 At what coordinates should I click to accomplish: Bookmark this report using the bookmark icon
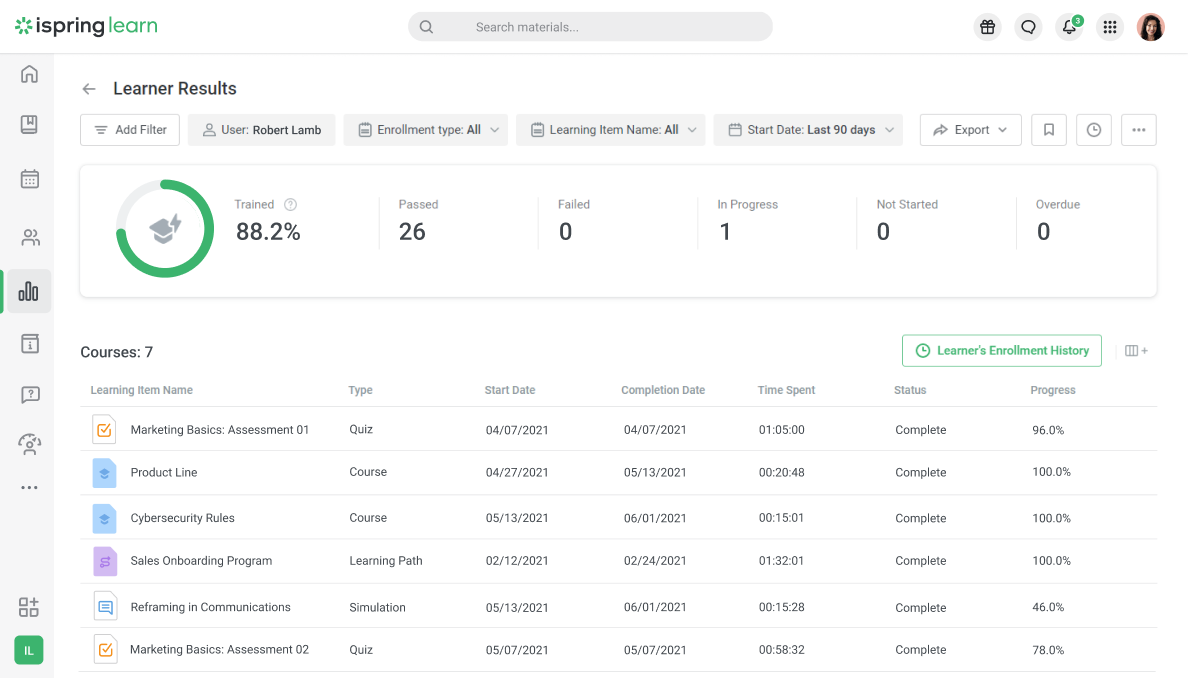tap(1048, 129)
